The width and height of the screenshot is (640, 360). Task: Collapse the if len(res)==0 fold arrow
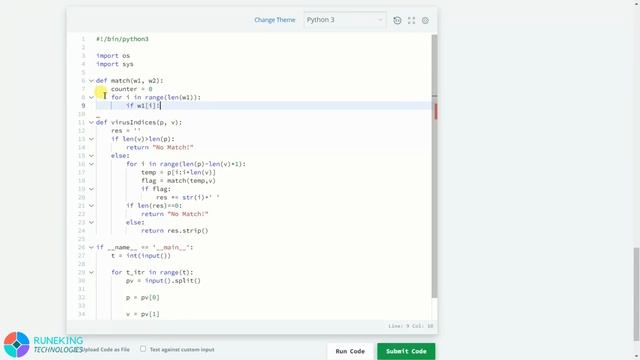click(91, 206)
